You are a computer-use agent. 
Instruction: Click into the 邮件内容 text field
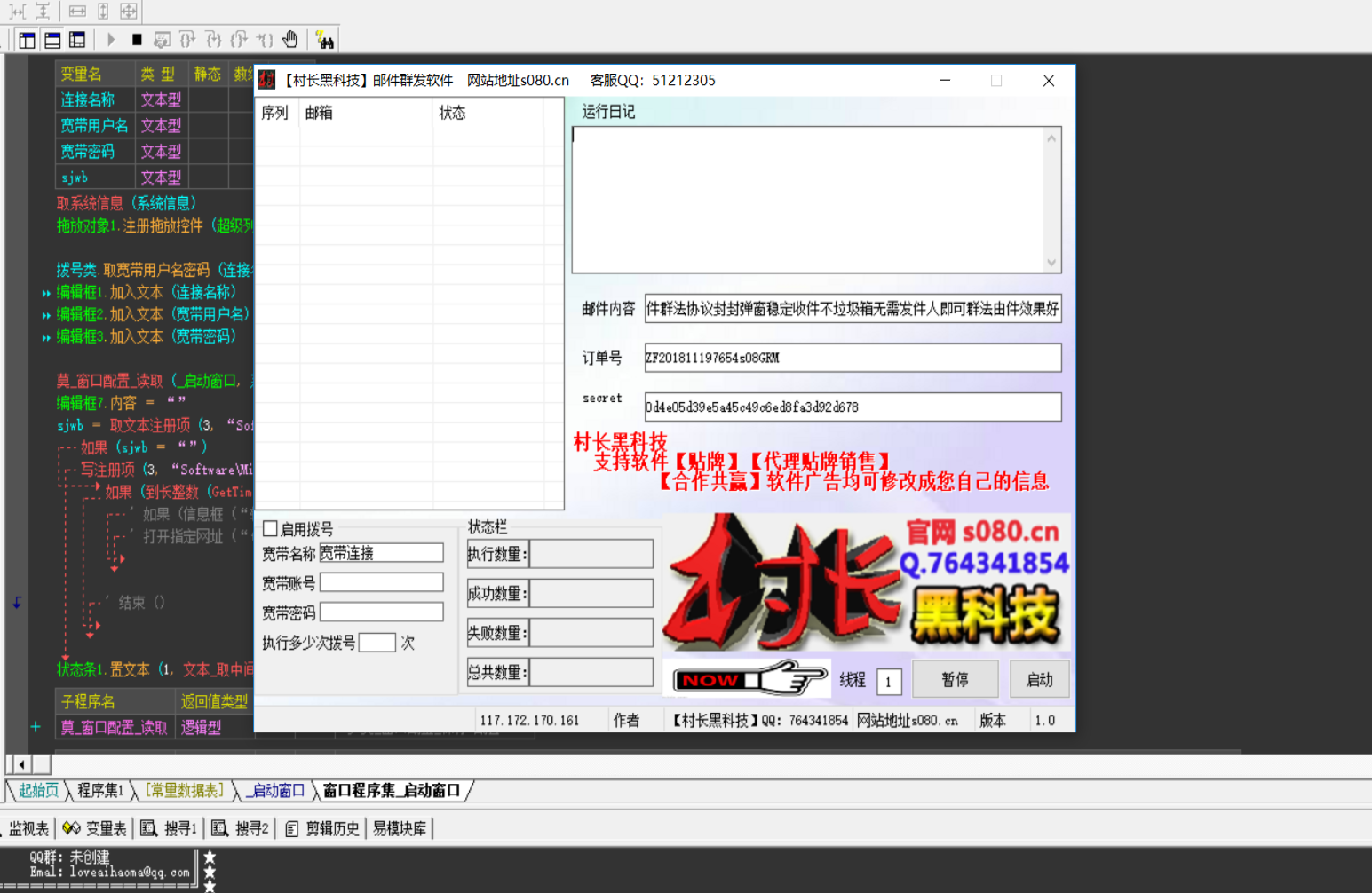(853, 309)
